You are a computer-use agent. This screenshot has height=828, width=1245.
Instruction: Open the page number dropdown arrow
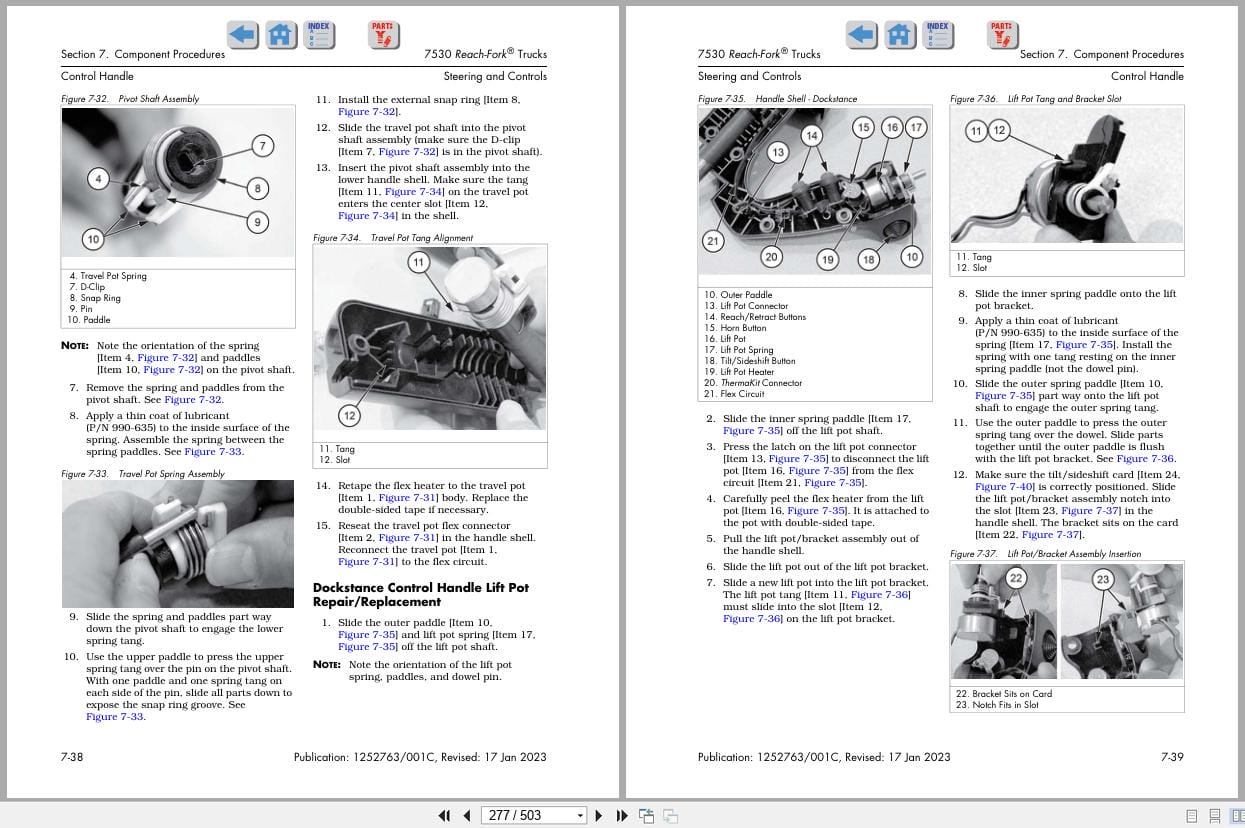tap(580, 816)
